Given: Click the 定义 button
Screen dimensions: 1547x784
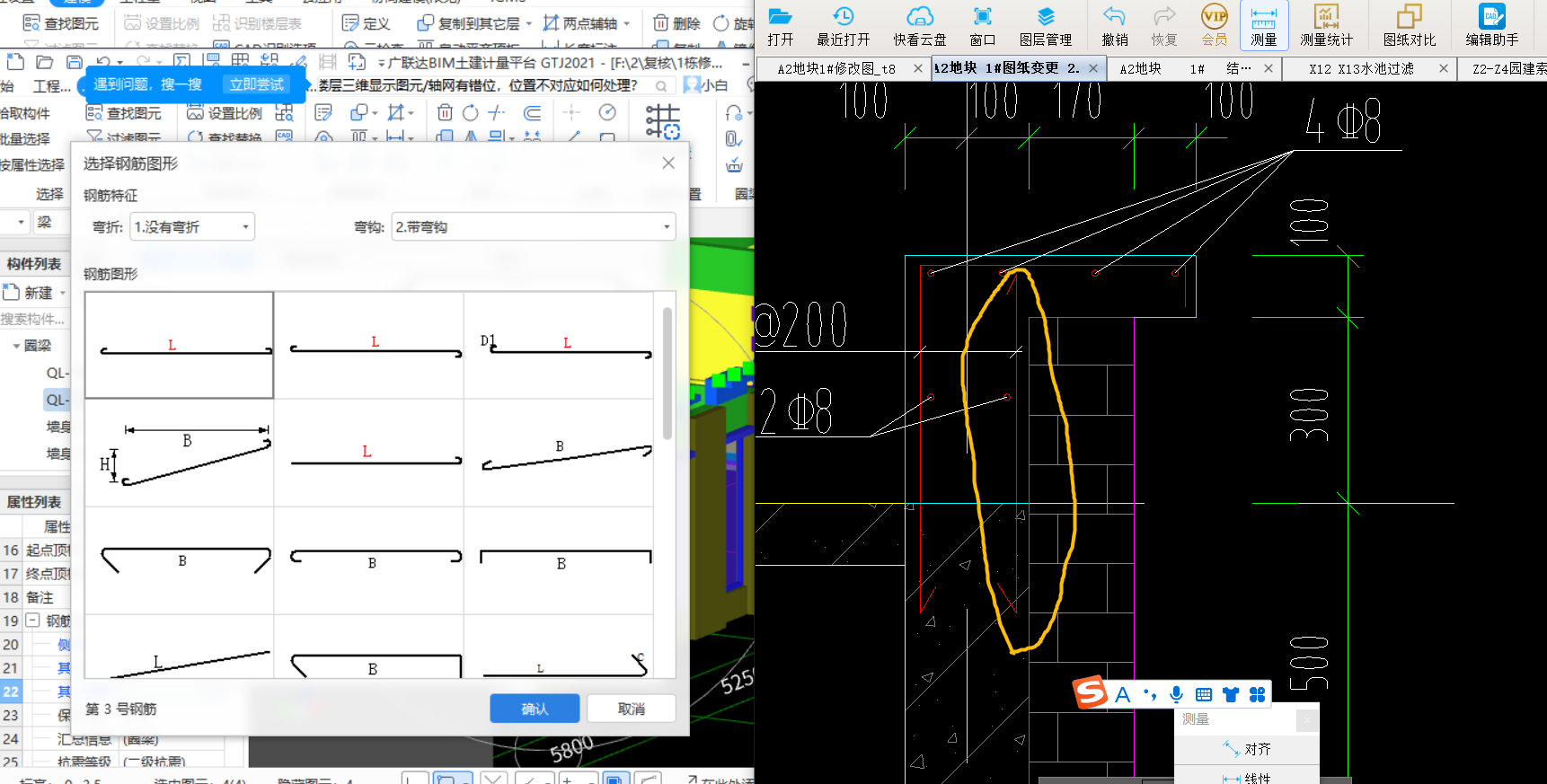Looking at the screenshot, I should (x=367, y=23).
